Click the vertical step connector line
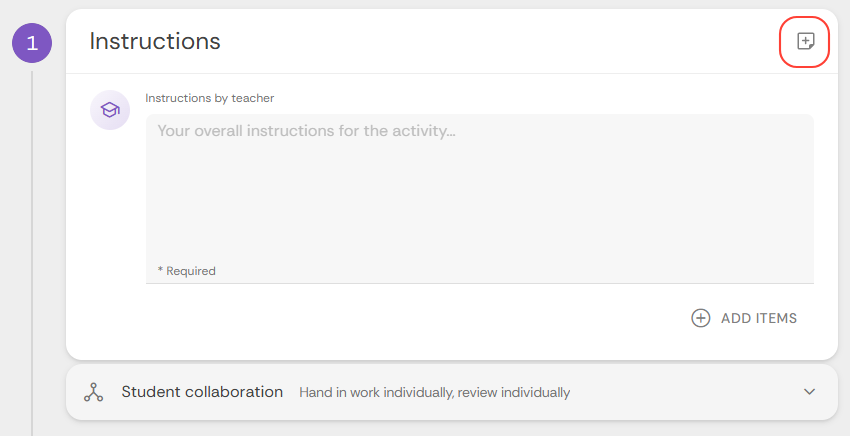This screenshot has width=850, height=436. [x=32, y=250]
